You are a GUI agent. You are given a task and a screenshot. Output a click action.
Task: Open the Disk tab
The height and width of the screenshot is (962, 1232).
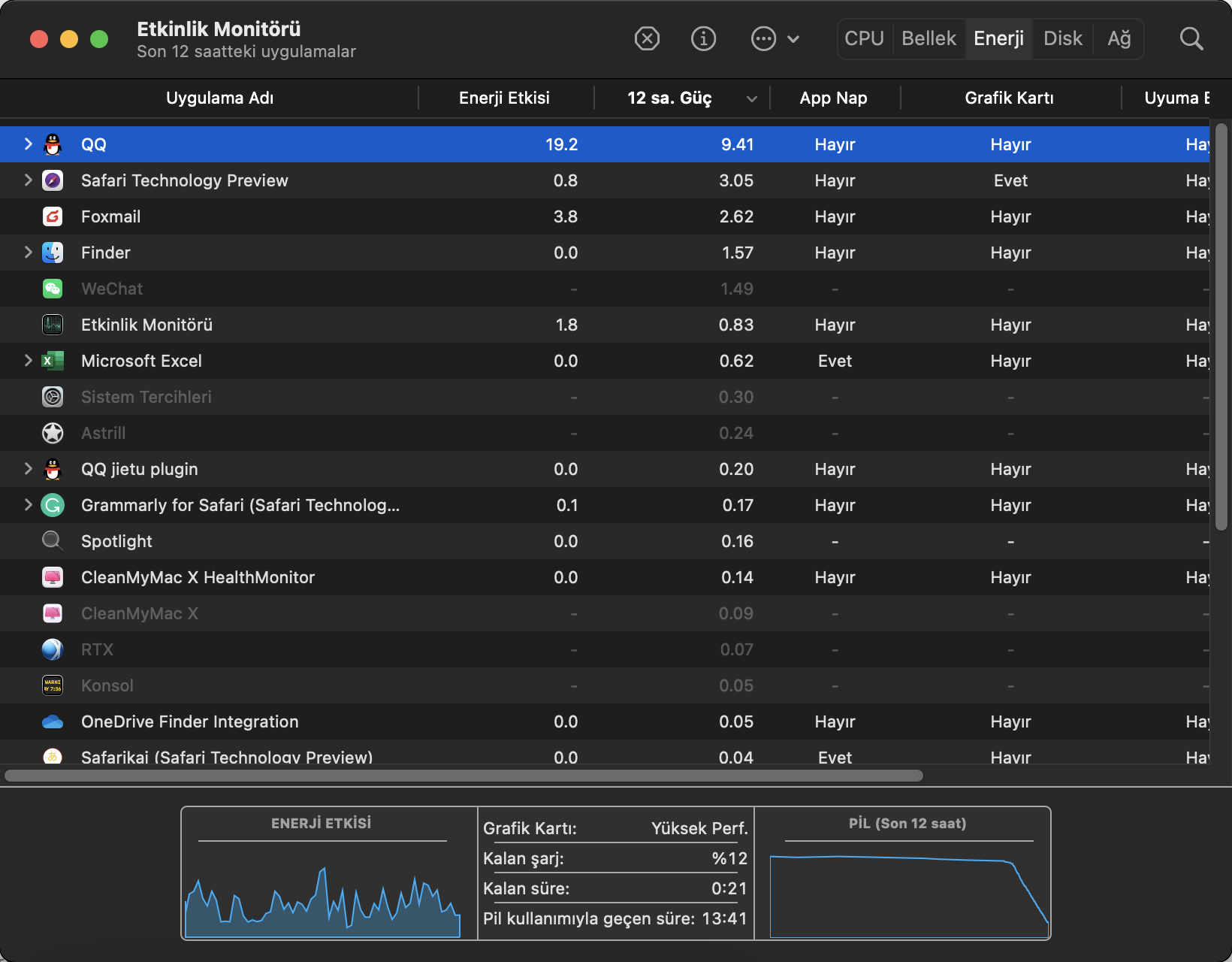pos(1062,38)
